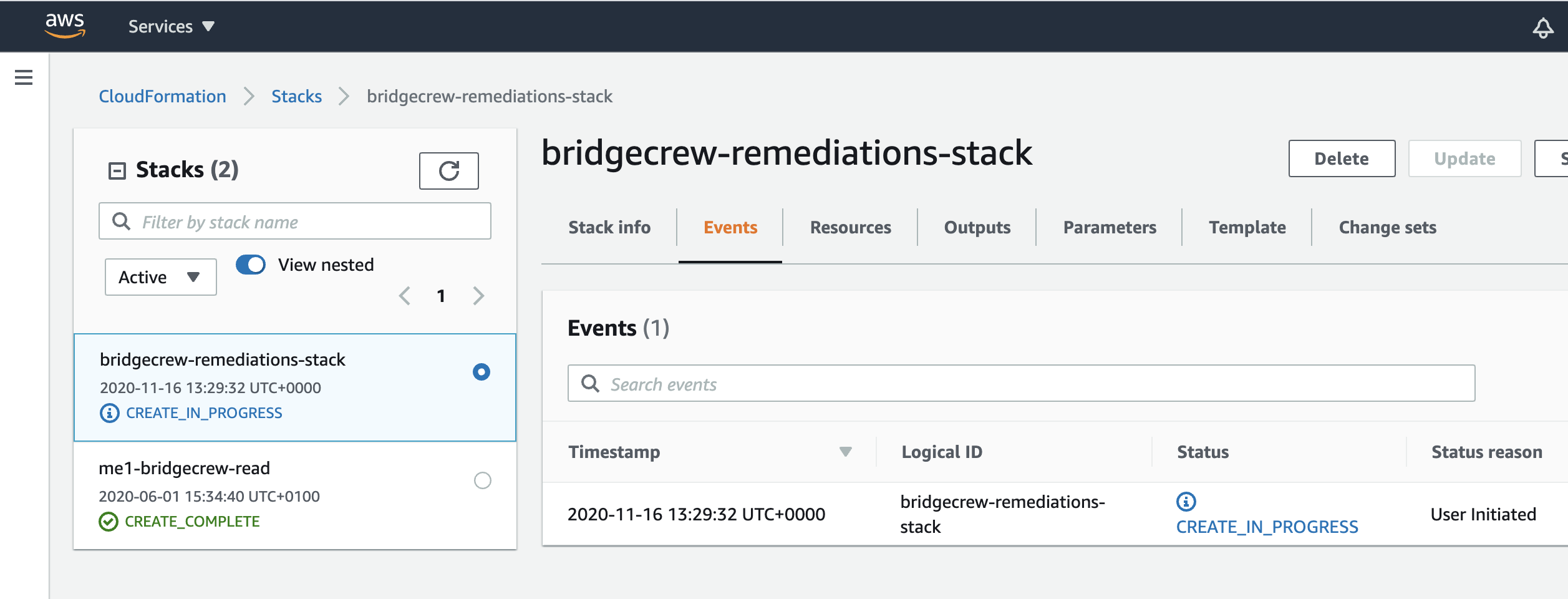Select bridgecrew-remediations-stack radio button
Image resolution: width=1568 pixels, height=599 pixels.
pyautogui.click(x=482, y=372)
